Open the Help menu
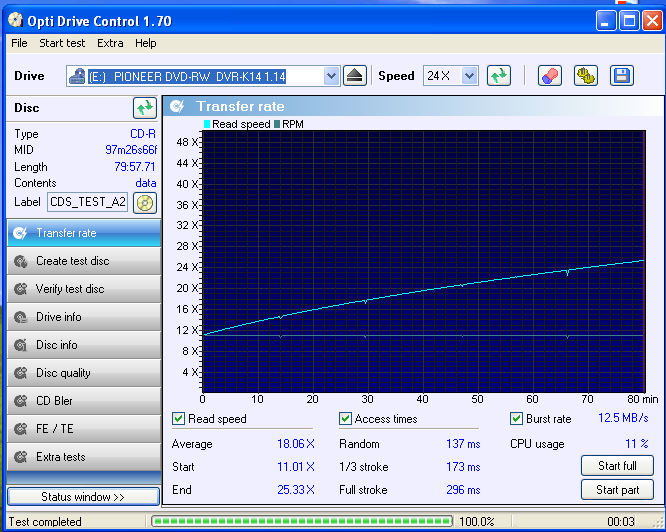The image size is (666, 532). click(146, 43)
